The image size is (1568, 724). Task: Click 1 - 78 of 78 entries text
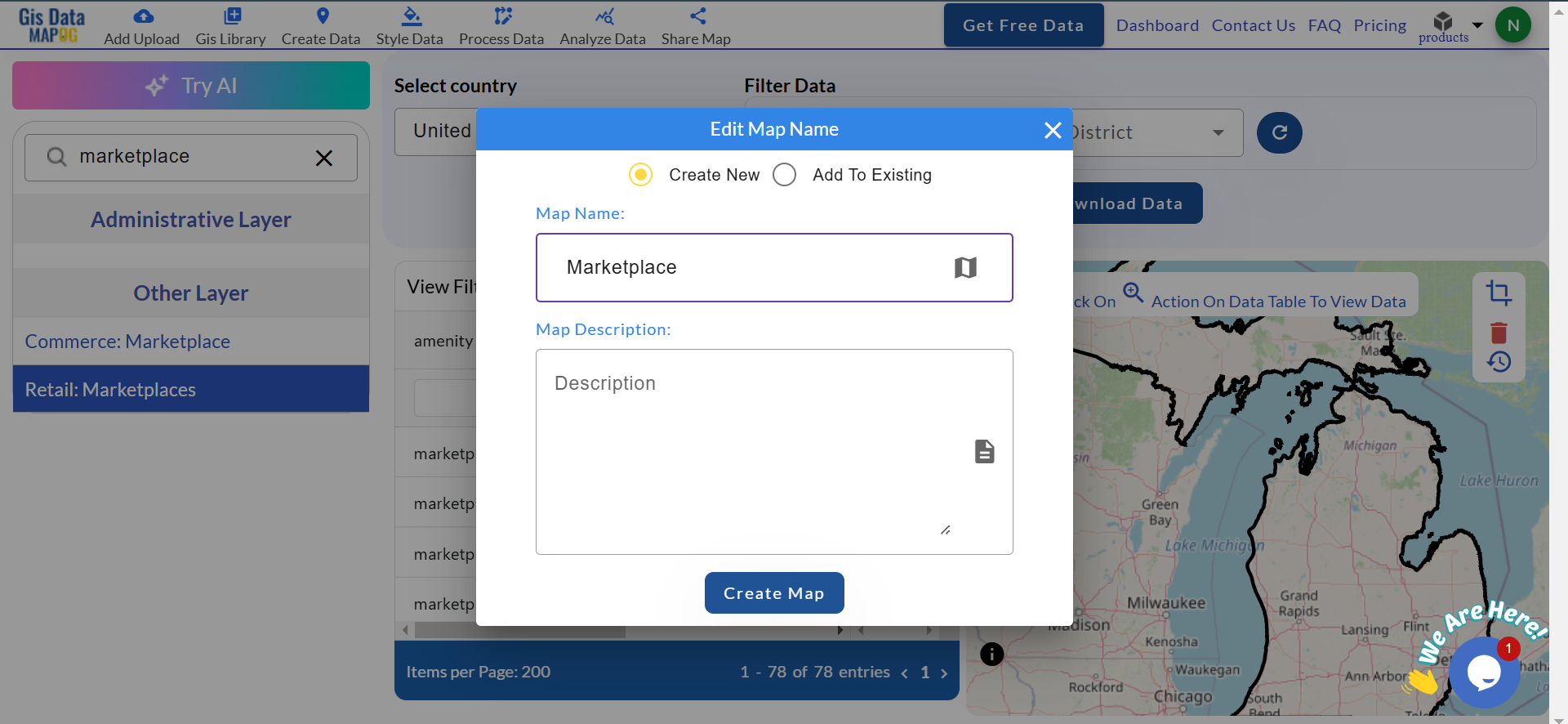[x=815, y=672]
